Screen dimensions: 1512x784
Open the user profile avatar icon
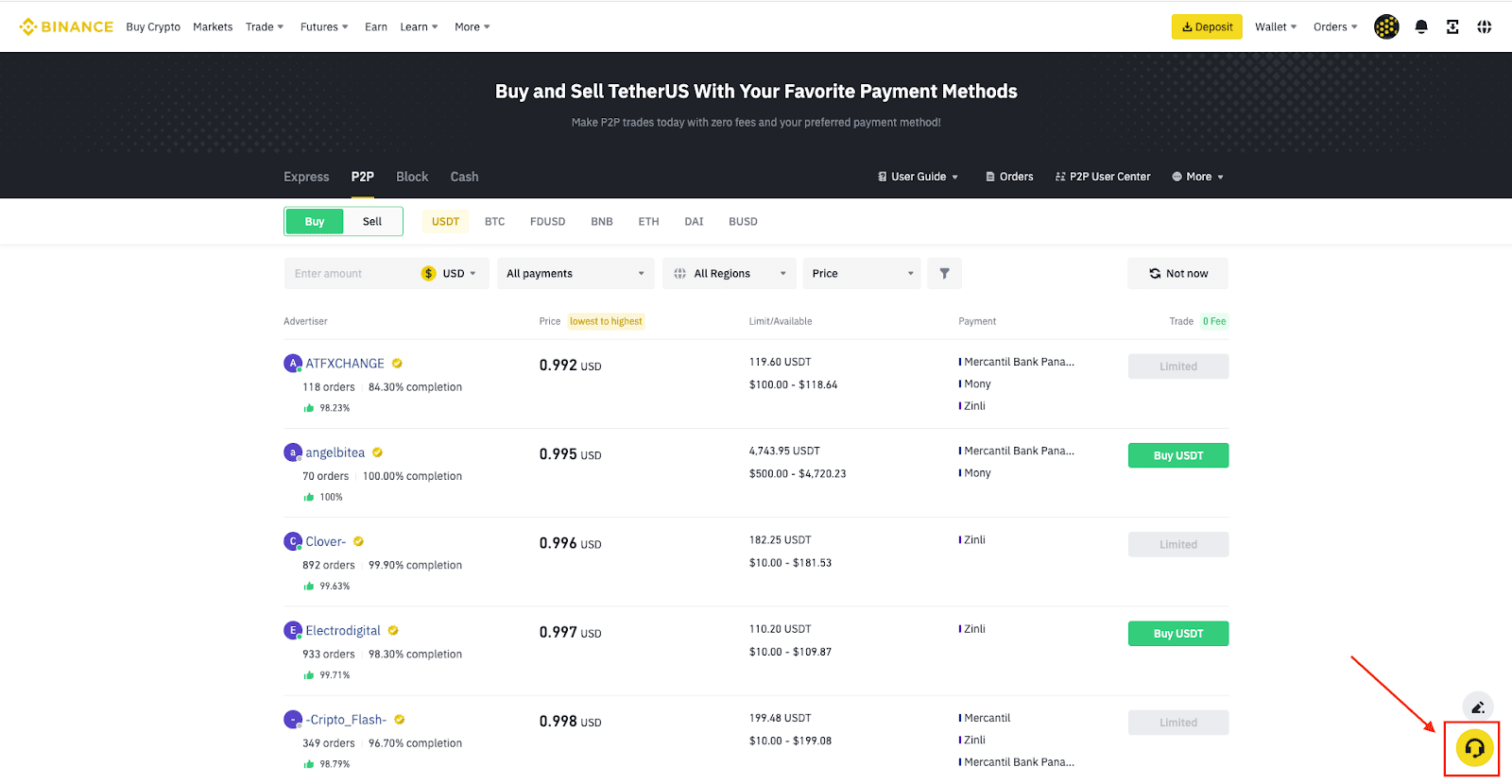coord(1386,26)
